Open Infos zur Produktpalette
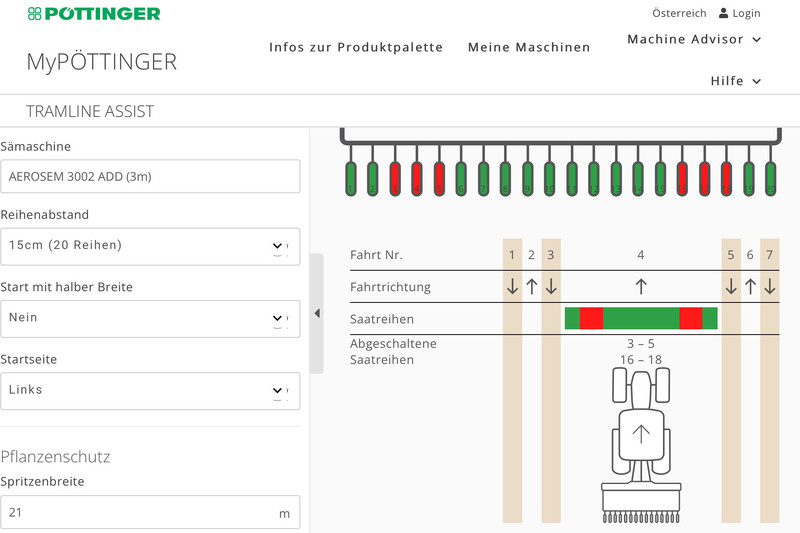The width and height of the screenshot is (800, 533). point(356,47)
